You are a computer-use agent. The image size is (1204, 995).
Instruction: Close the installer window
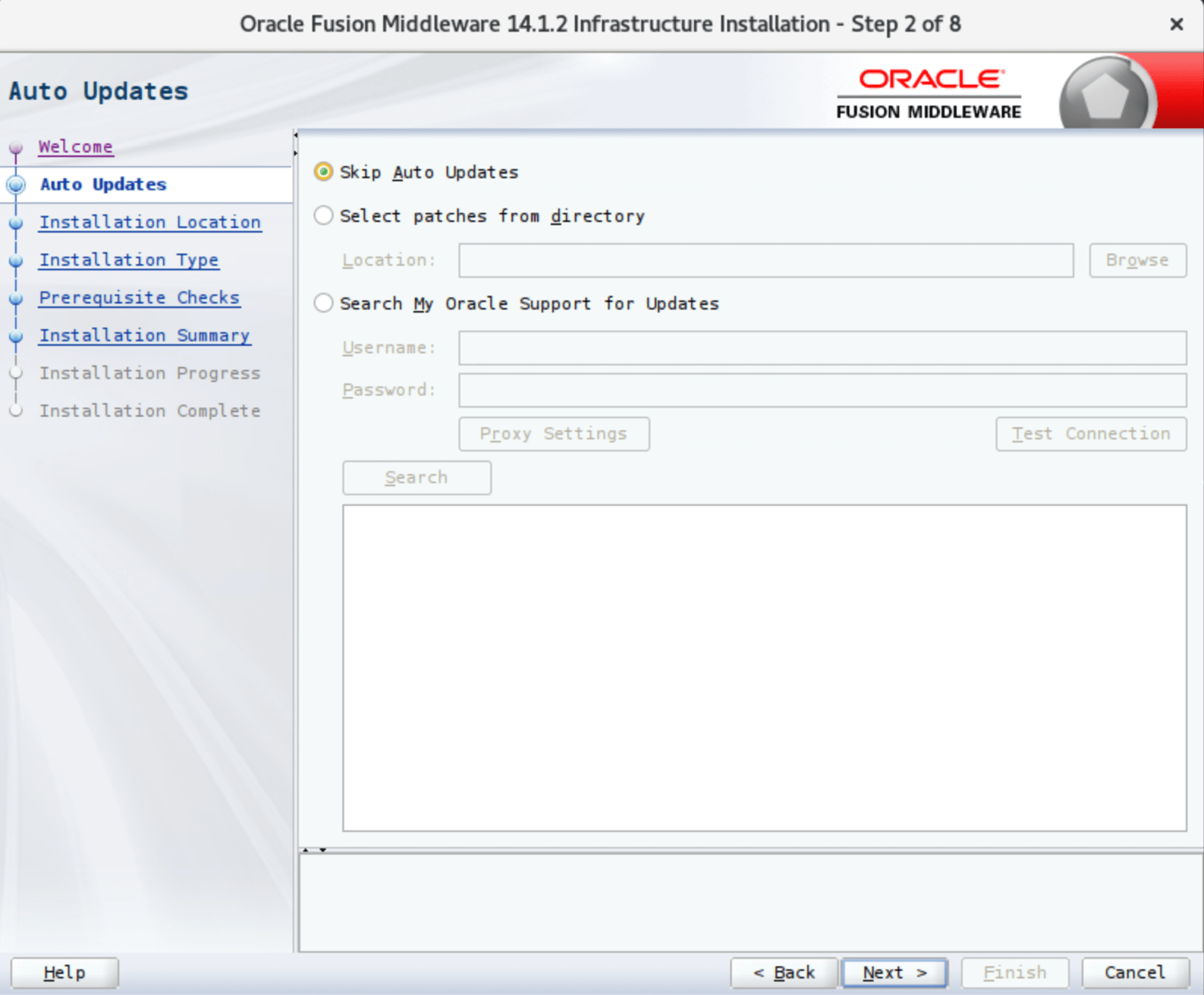point(1177,24)
